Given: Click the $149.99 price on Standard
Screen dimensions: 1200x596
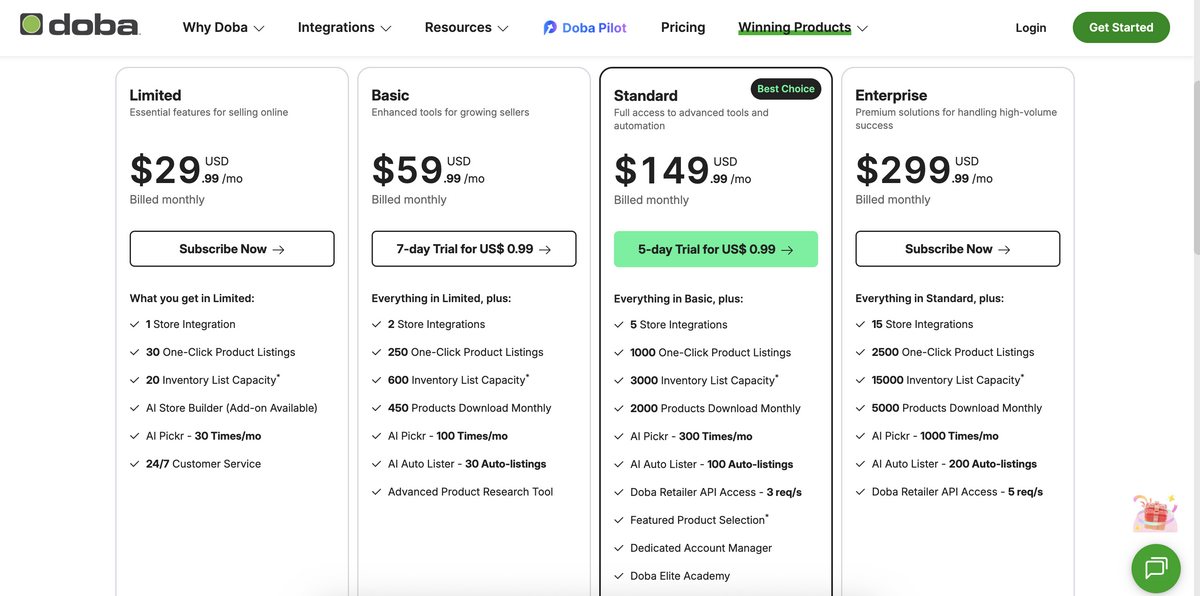Looking at the screenshot, I should 683,169.
